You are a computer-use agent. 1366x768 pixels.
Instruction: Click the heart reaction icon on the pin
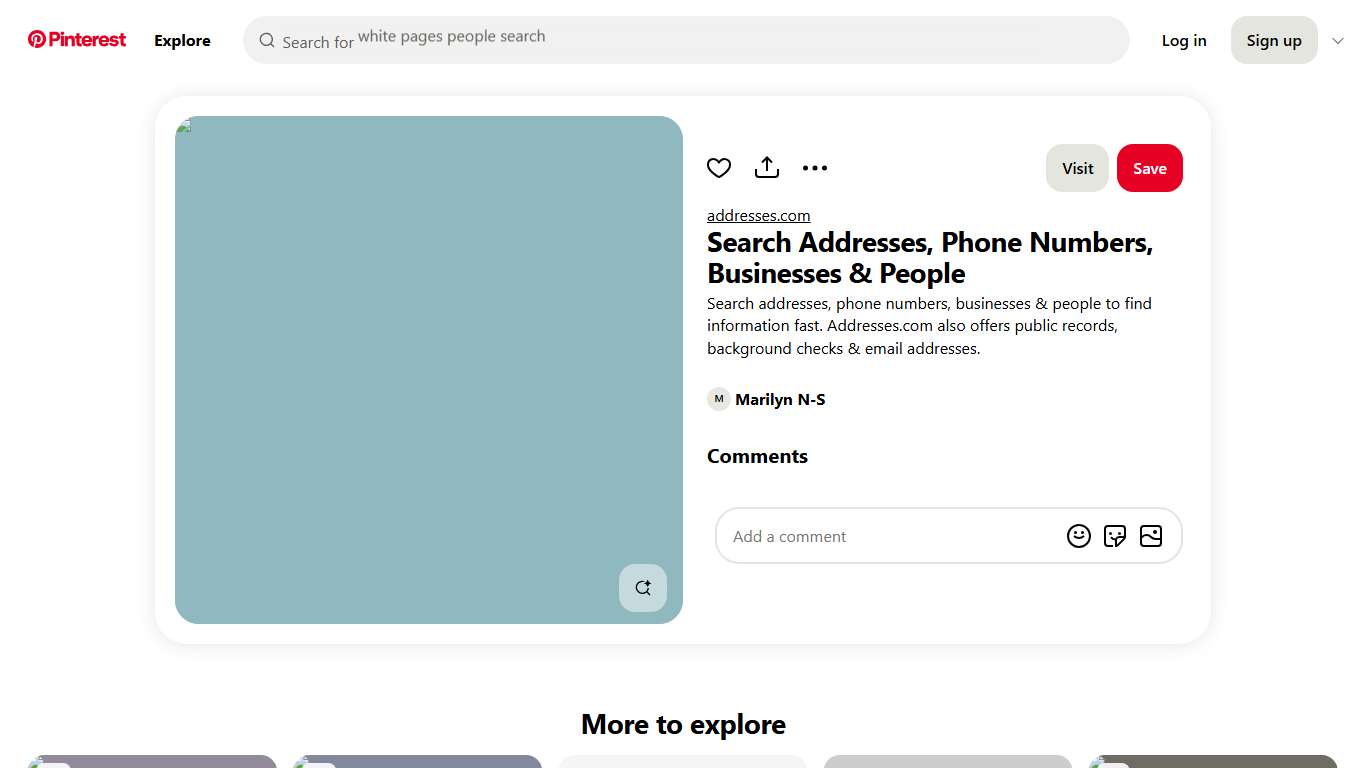pyautogui.click(x=719, y=167)
